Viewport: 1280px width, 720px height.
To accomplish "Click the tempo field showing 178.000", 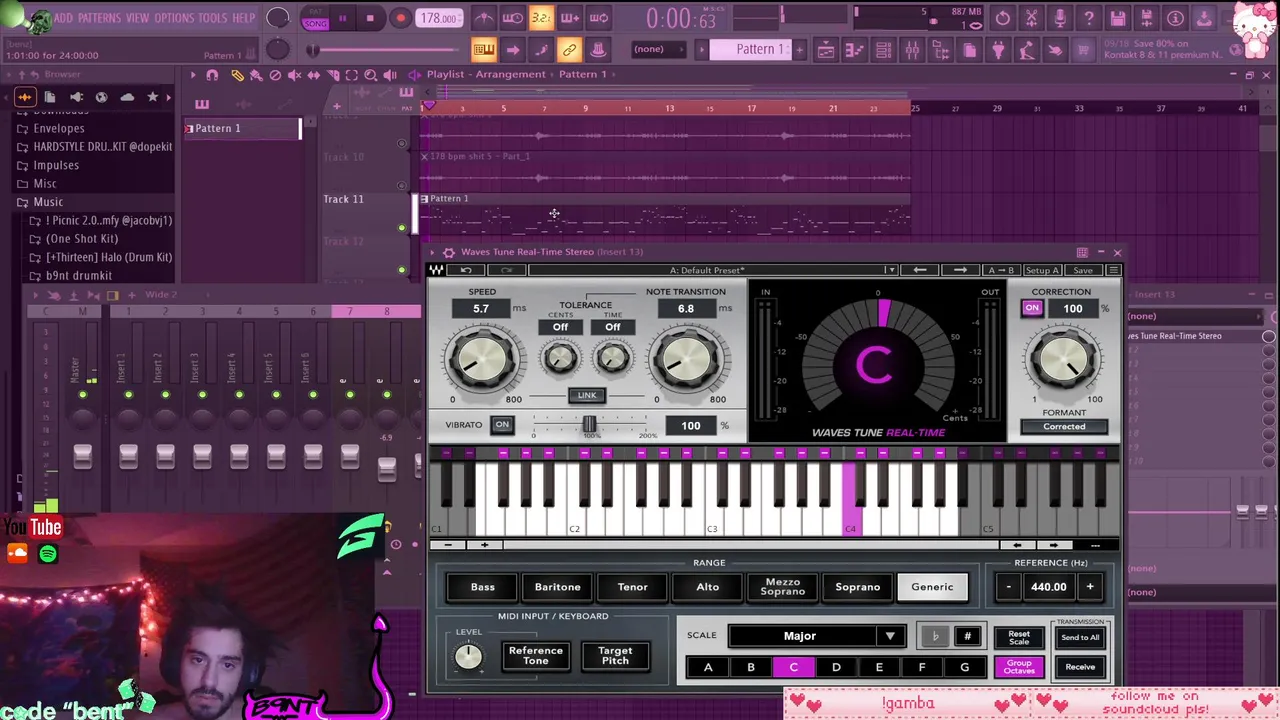I will (x=440, y=18).
